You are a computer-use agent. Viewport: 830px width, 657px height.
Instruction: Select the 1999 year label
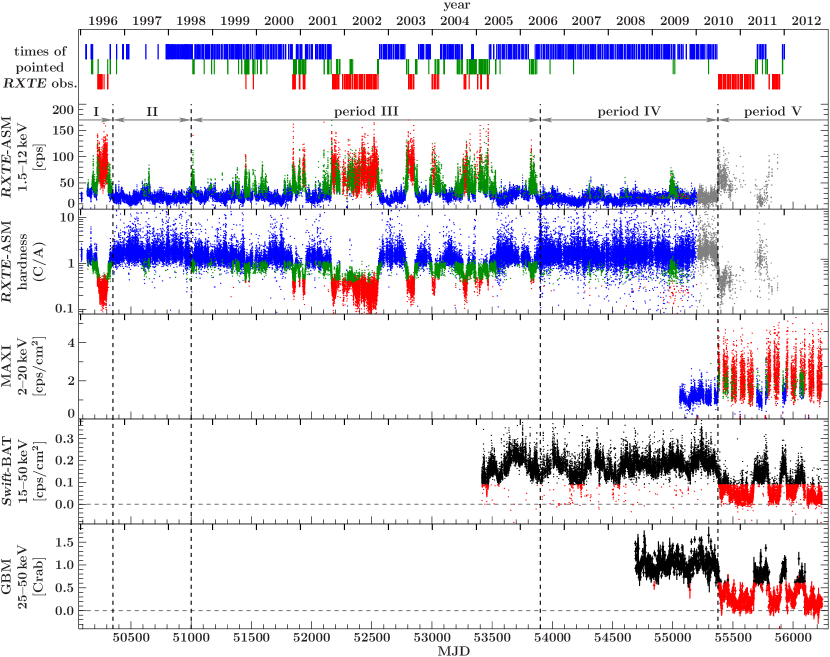click(234, 21)
